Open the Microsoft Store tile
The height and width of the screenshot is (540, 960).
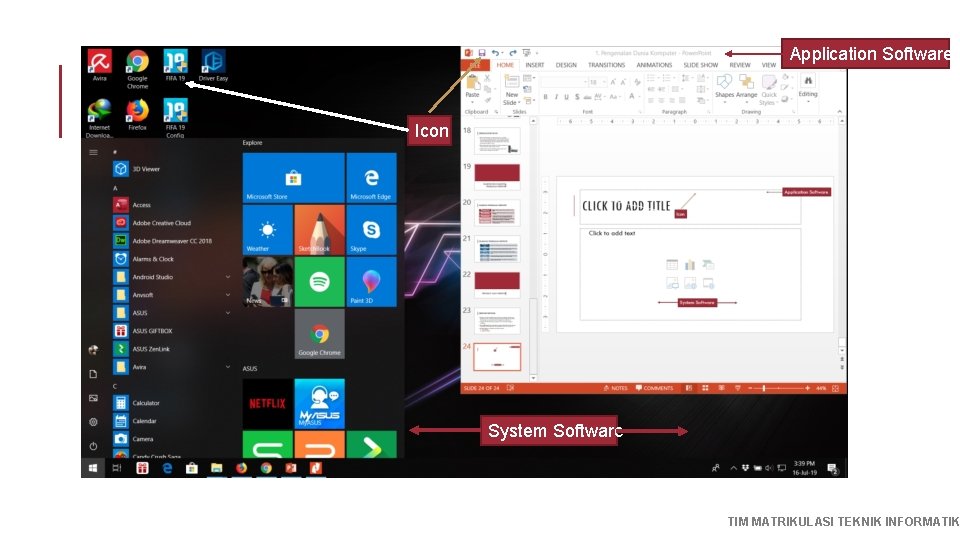point(293,178)
